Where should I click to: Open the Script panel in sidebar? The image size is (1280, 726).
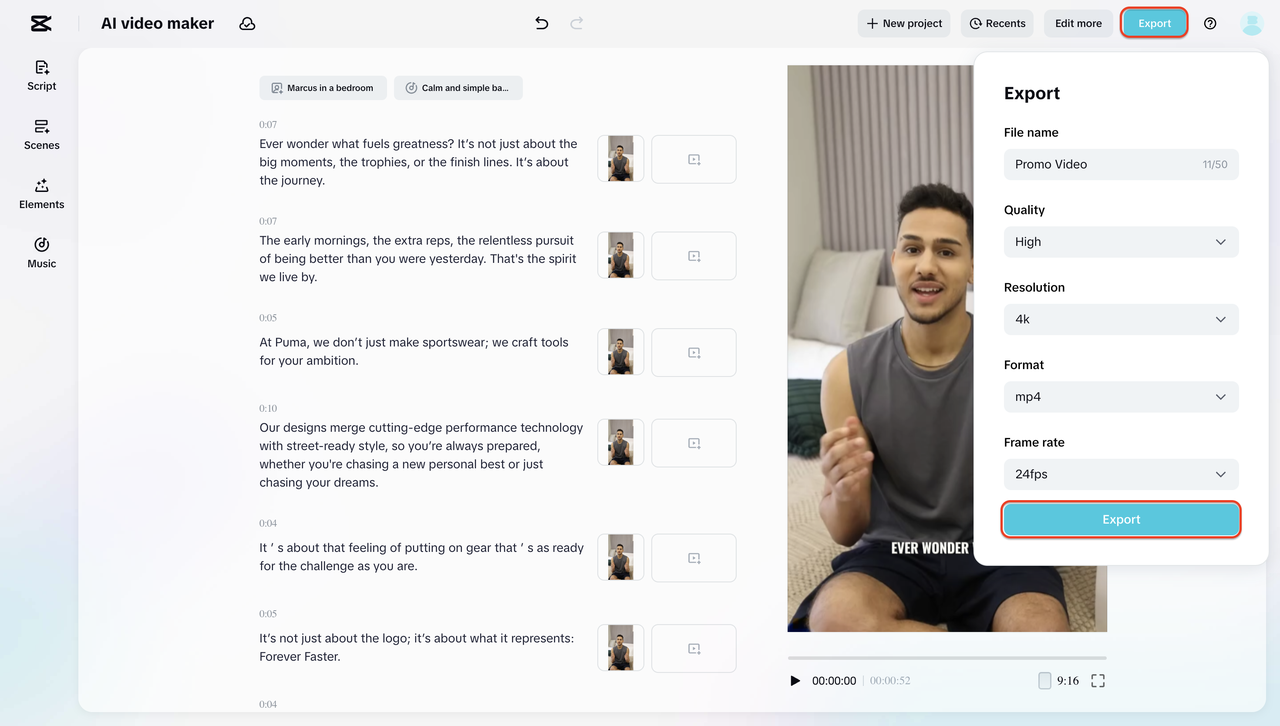coord(41,75)
